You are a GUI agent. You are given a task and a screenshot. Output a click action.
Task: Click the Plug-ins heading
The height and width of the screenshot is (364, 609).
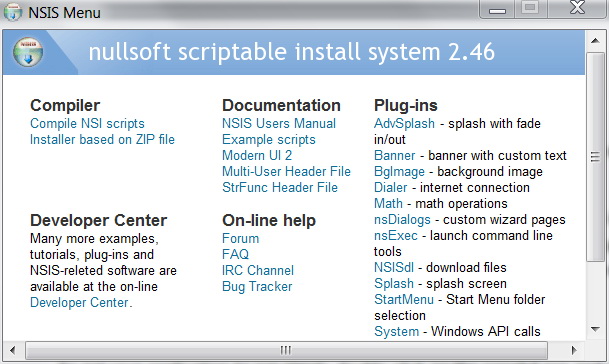pos(405,105)
